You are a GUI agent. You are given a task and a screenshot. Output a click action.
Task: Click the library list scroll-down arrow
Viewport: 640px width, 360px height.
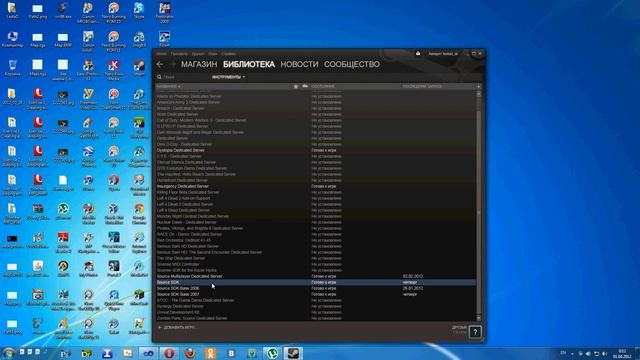click(x=479, y=318)
